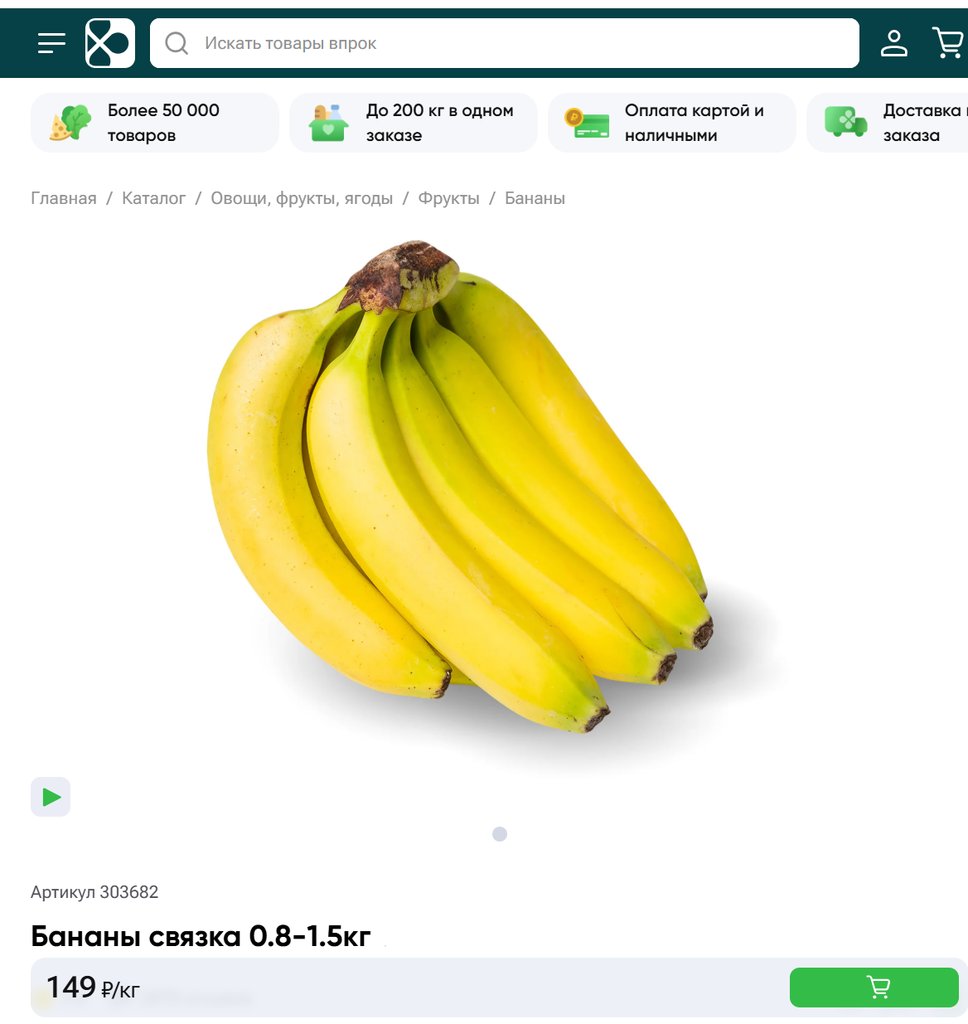
Task: Open 'Каталог' breadcrumb link
Action: point(153,198)
